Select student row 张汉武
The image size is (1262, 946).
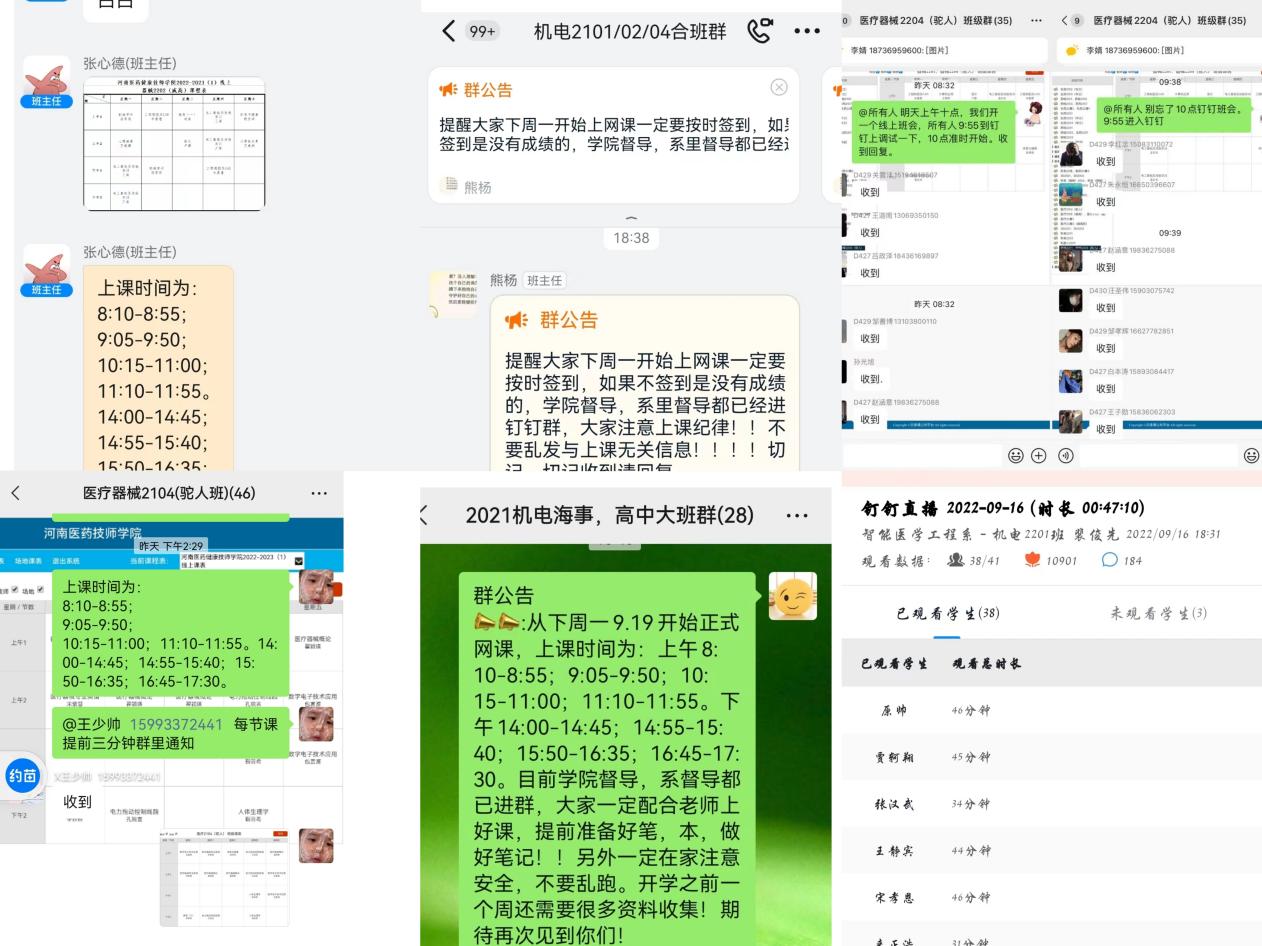(1052, 804)
